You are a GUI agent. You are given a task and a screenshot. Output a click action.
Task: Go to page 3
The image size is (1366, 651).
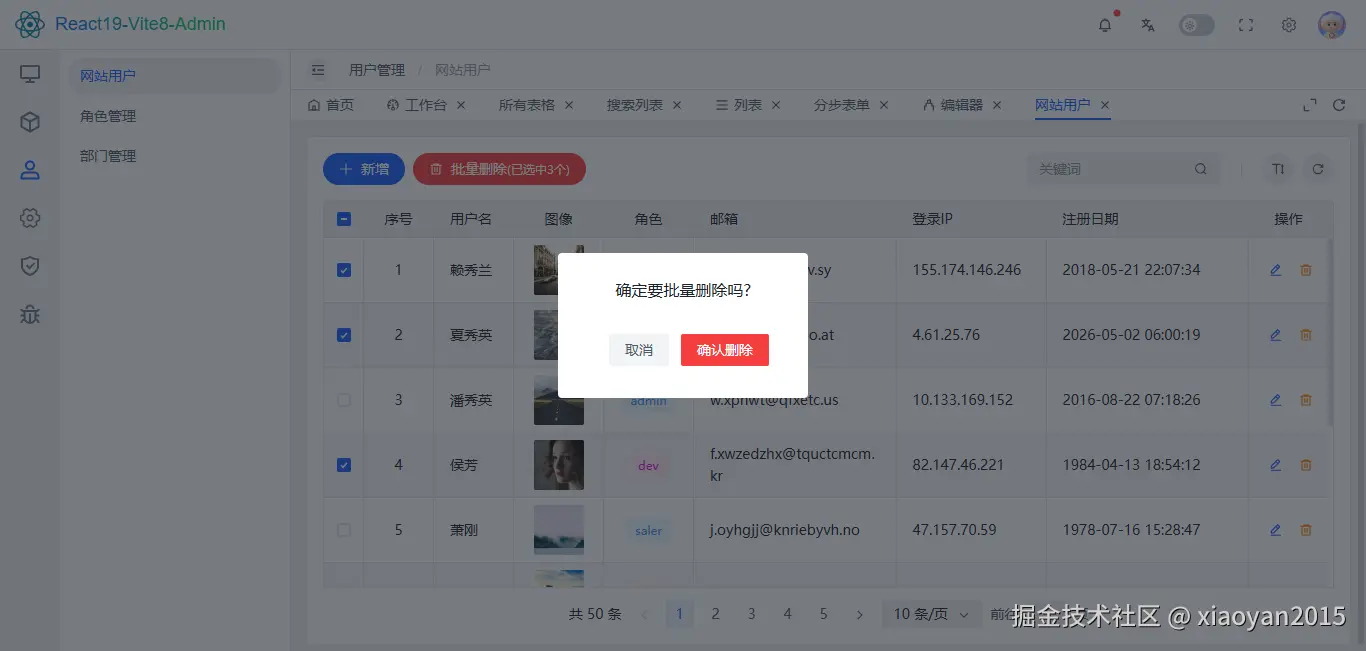coord(751,614)
